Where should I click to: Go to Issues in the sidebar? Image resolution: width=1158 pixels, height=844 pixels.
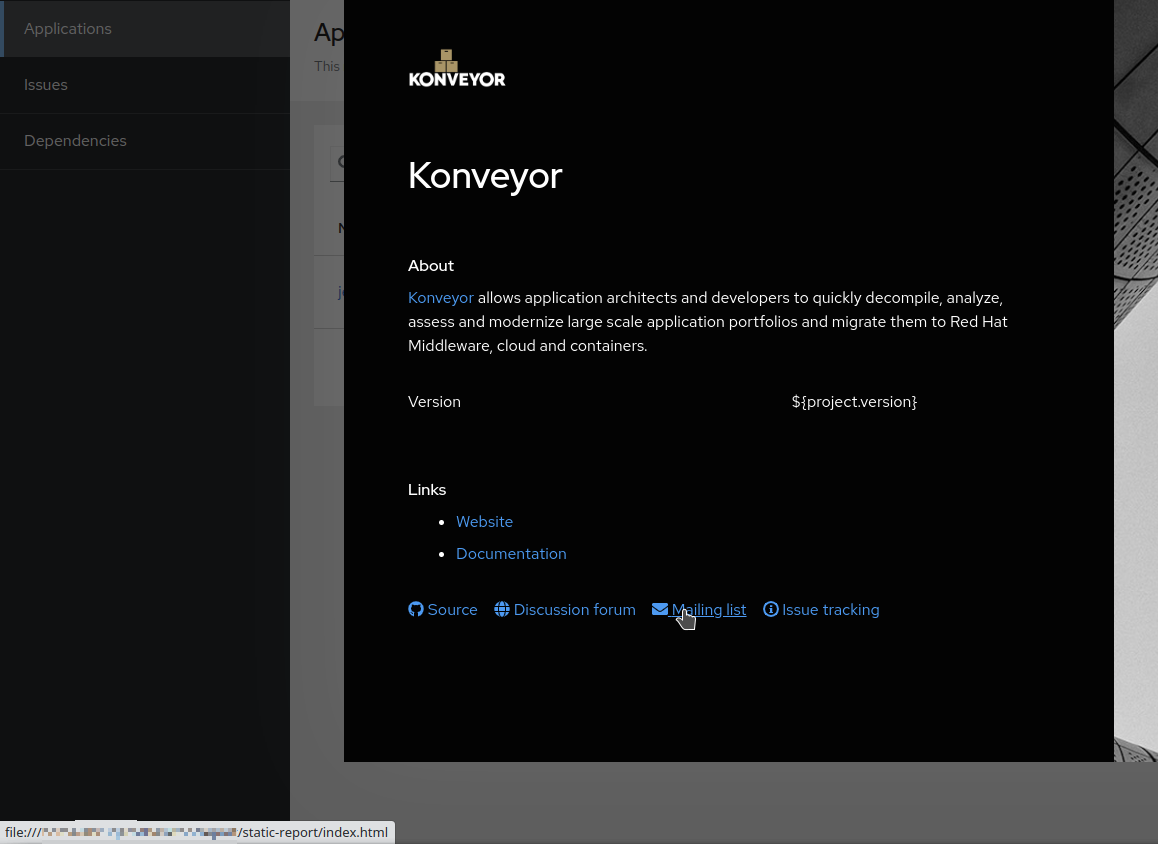pyautogui.click(x=145, y=85)
